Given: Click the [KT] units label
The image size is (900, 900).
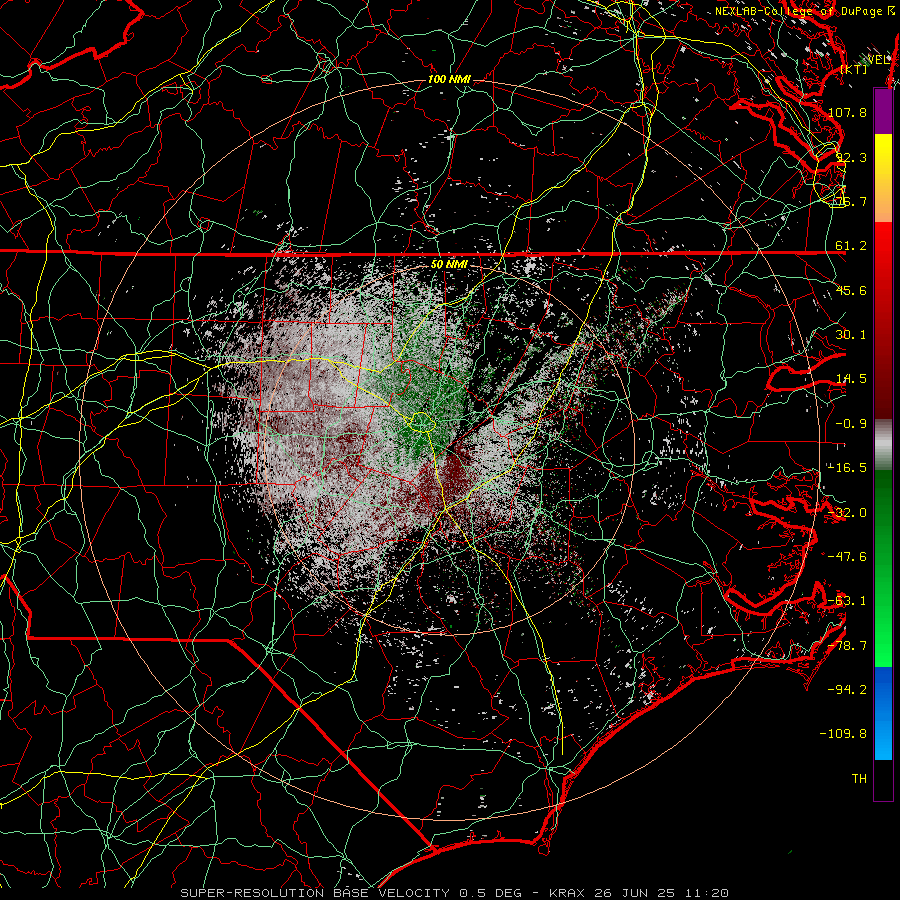Looking at the screenshot, I should pos(854,69).
